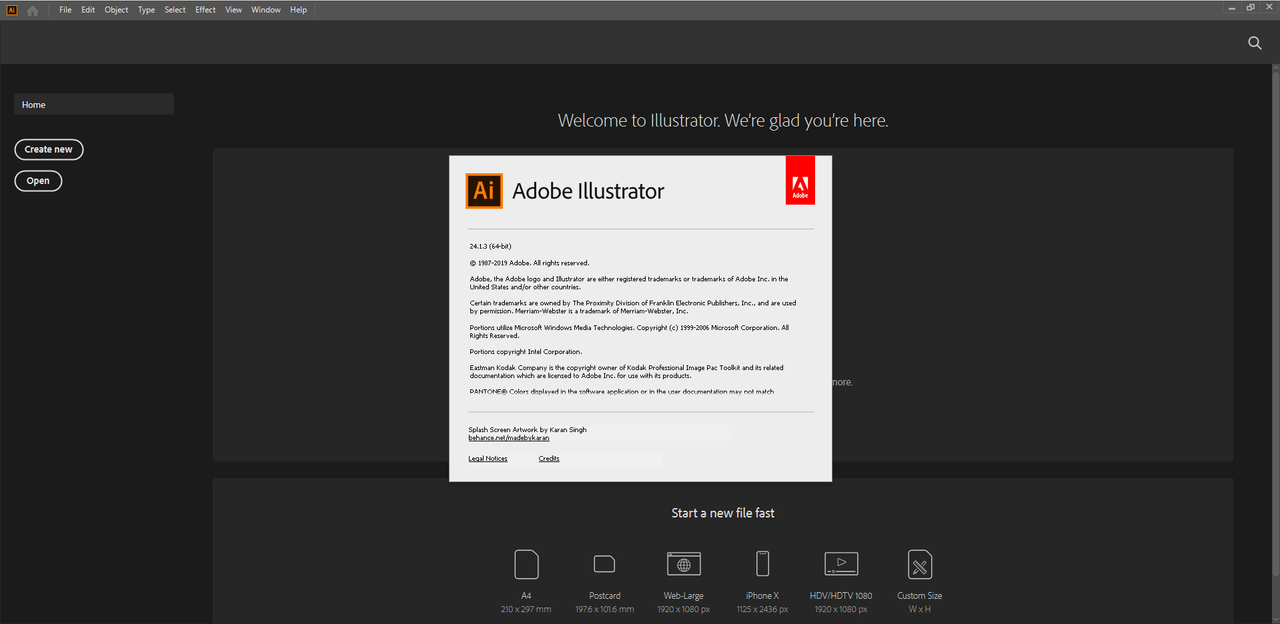Open the Window menu
The image size is (1280, 624).
coord(266,10)
